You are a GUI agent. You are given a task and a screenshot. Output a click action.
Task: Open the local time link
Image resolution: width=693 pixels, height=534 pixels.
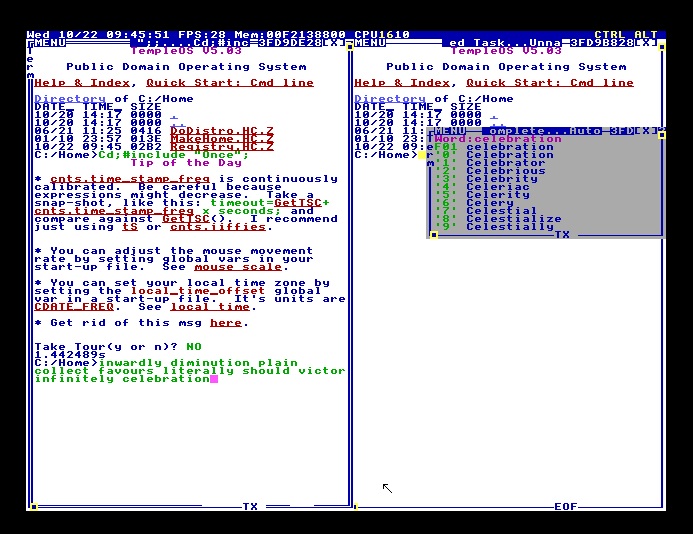(210, 307)
